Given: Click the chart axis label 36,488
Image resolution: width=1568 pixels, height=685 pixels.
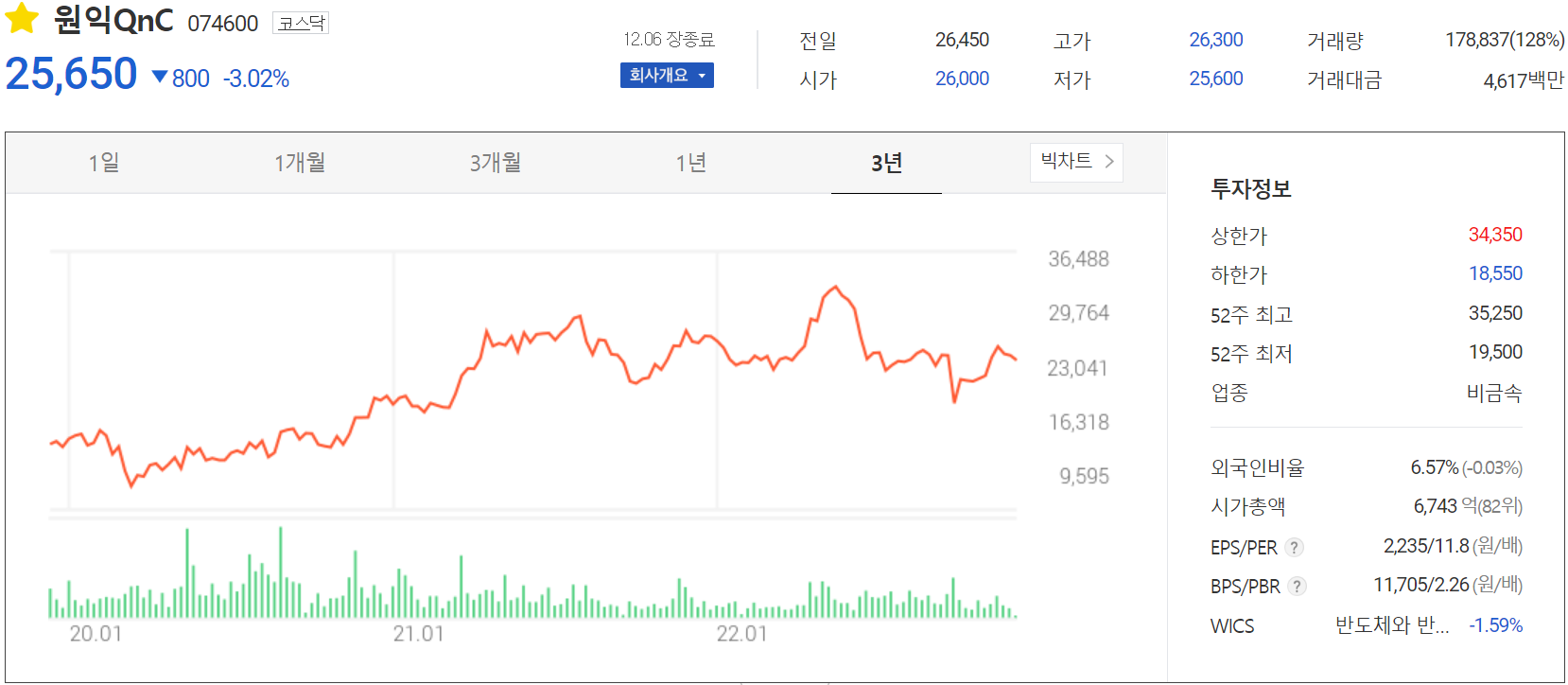Looking at the screenshot, I should [x=1078, y=259].
